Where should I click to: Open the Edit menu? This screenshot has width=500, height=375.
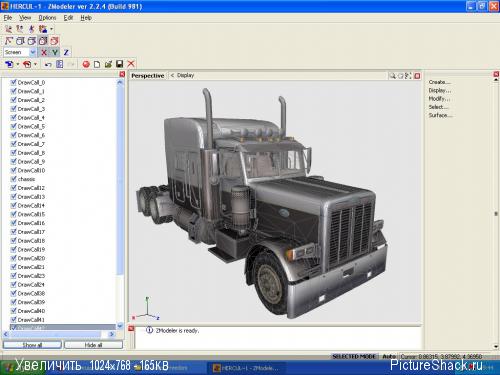68,18
